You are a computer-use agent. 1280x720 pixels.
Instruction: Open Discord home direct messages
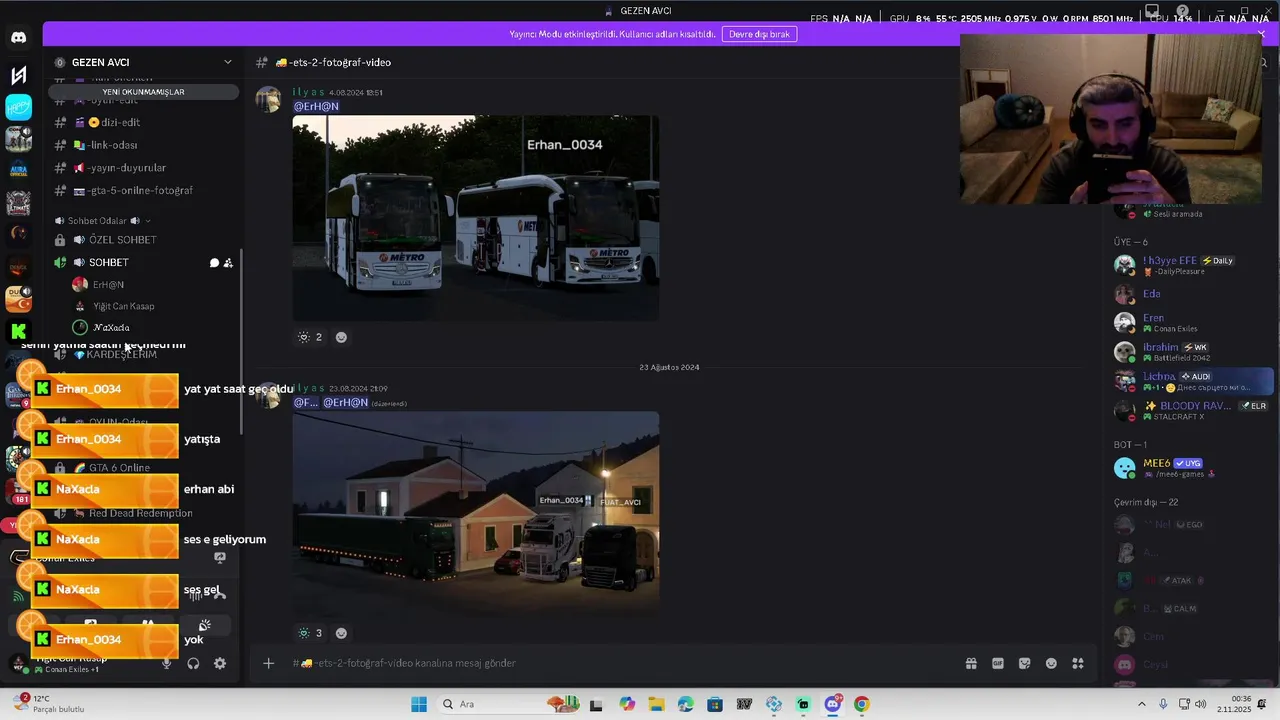(18, 37)
